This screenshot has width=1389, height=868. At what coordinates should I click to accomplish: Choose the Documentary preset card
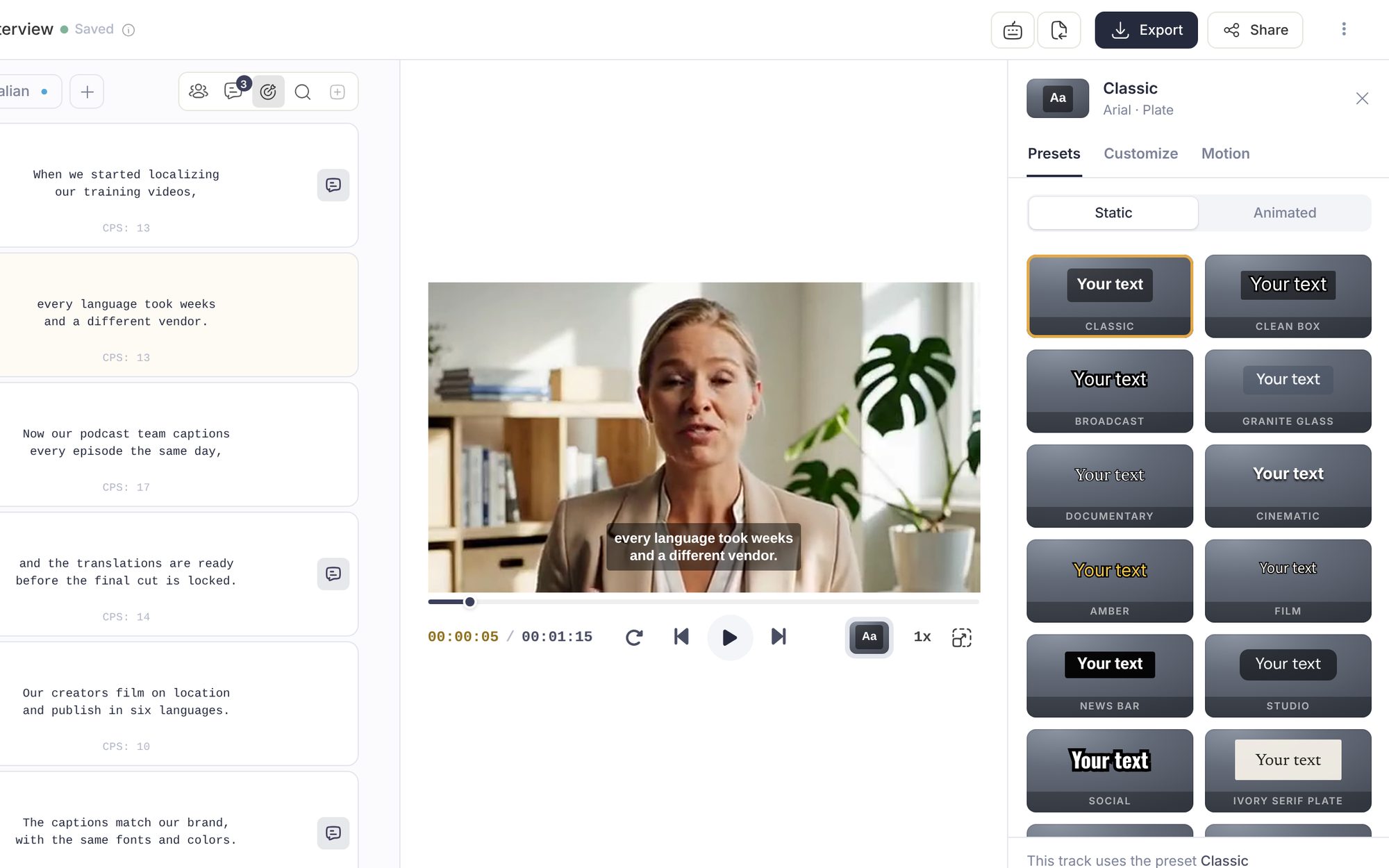(1110, 486)
